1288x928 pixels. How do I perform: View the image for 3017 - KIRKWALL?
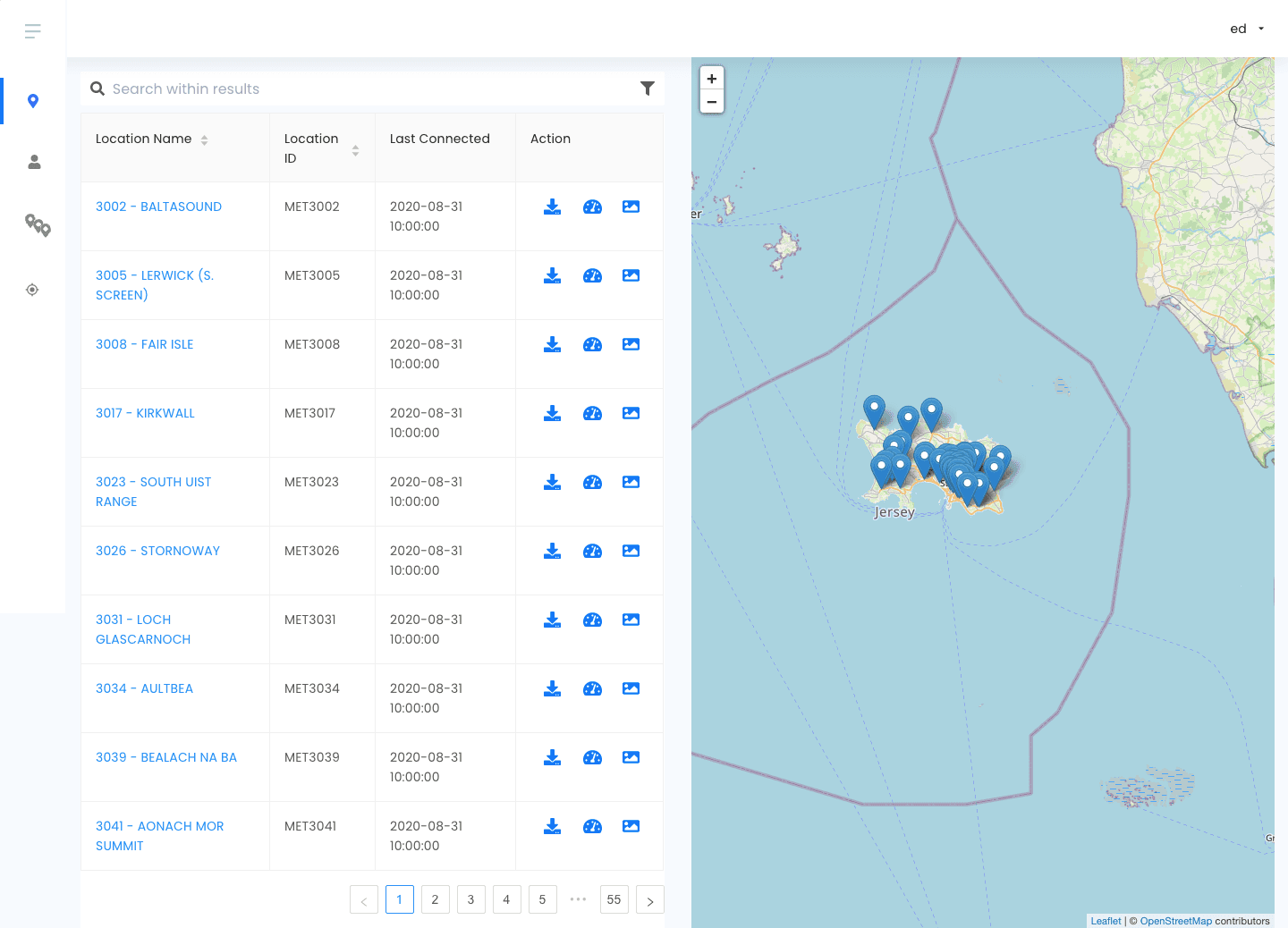pos(631,413)
